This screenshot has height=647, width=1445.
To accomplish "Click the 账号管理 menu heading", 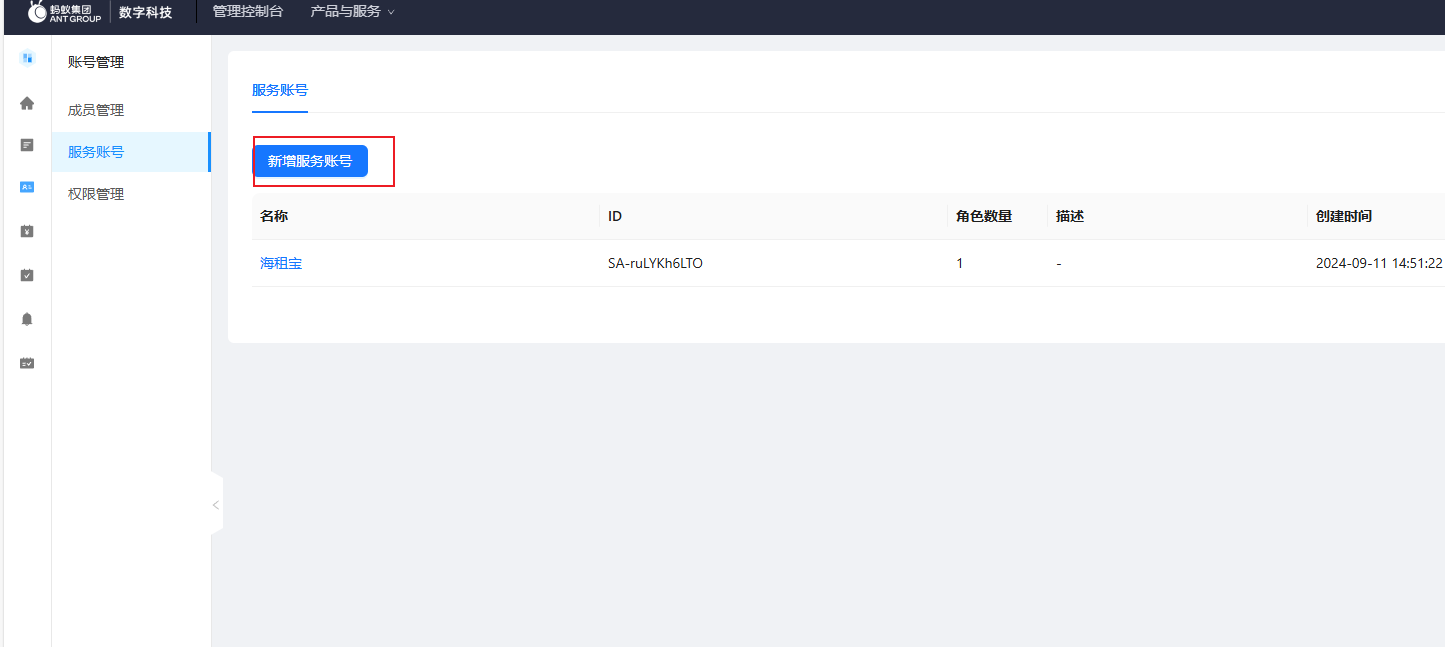I will (96, 62).
